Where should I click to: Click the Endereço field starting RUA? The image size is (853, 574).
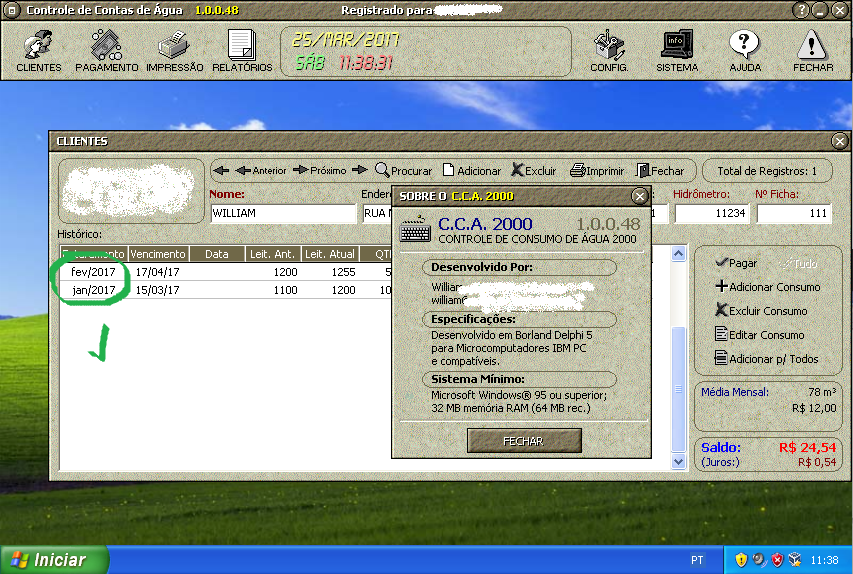point(377,213)
